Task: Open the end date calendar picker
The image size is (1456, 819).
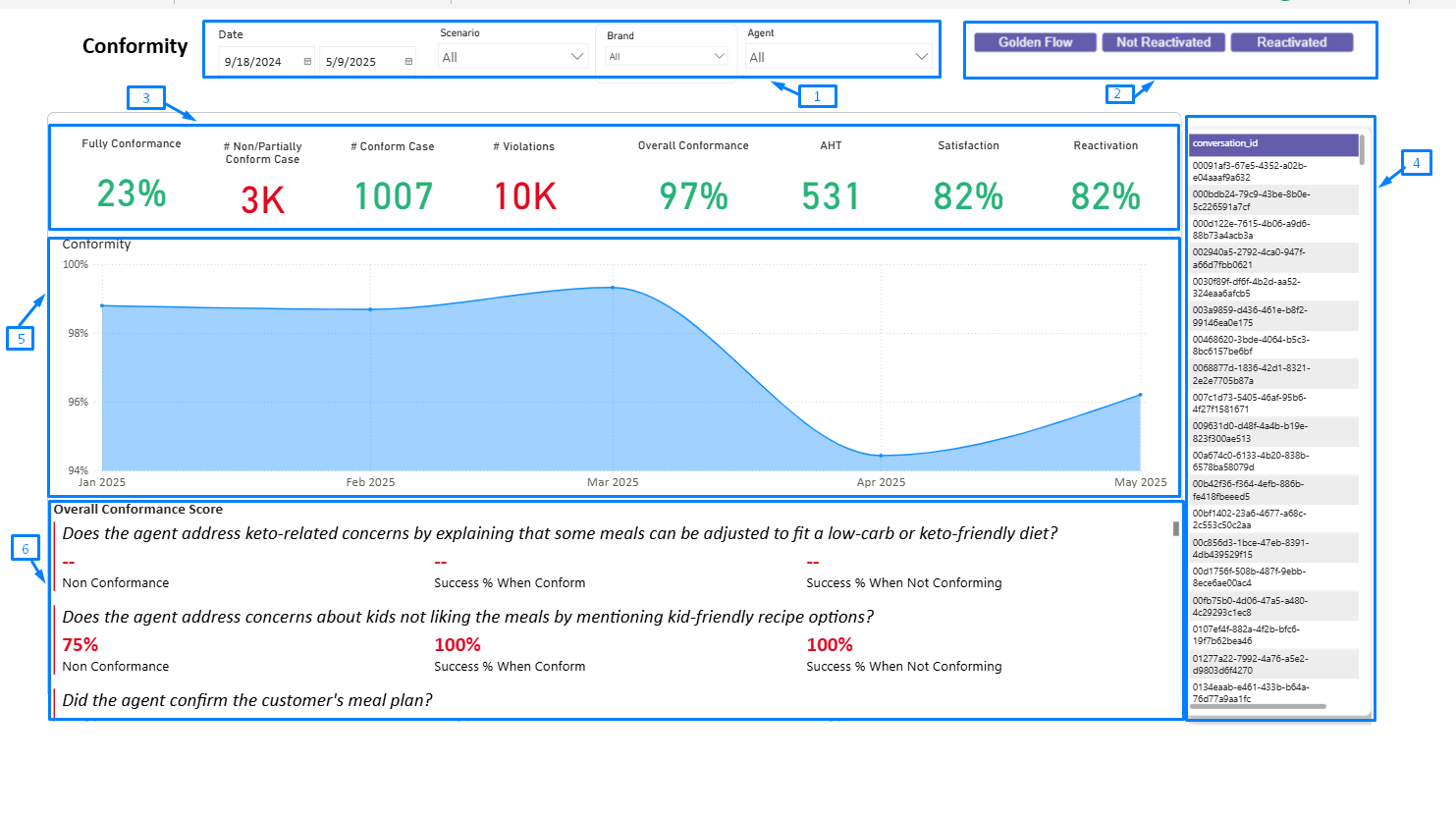Action: 408,60
